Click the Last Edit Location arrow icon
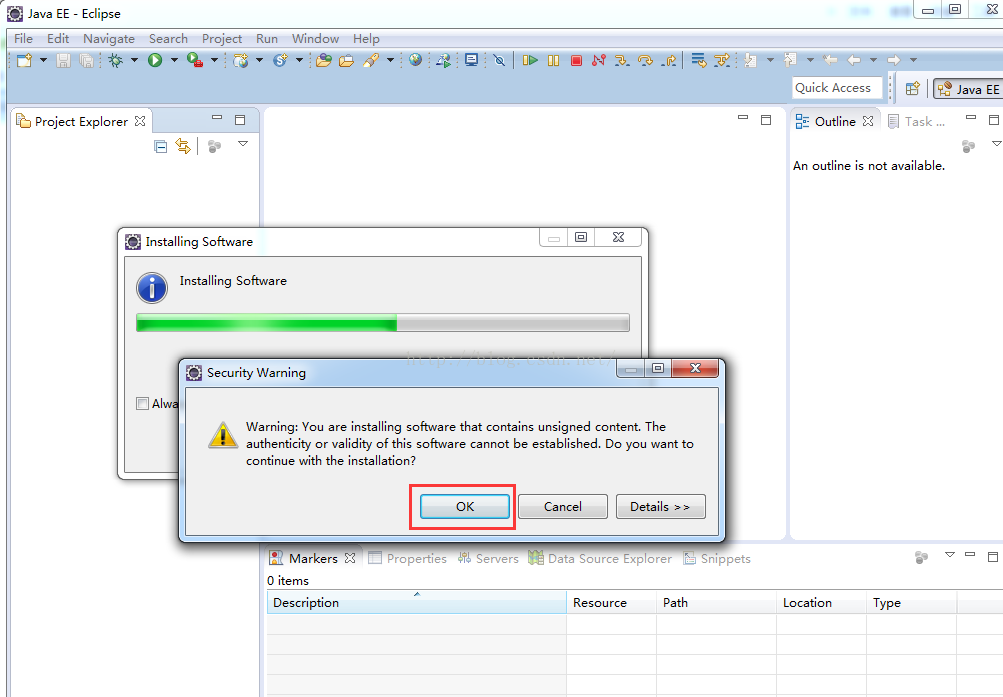Image resolution: width=1003 pixels, height=697 pixels. pyautogui.click(x=830, y=60)
